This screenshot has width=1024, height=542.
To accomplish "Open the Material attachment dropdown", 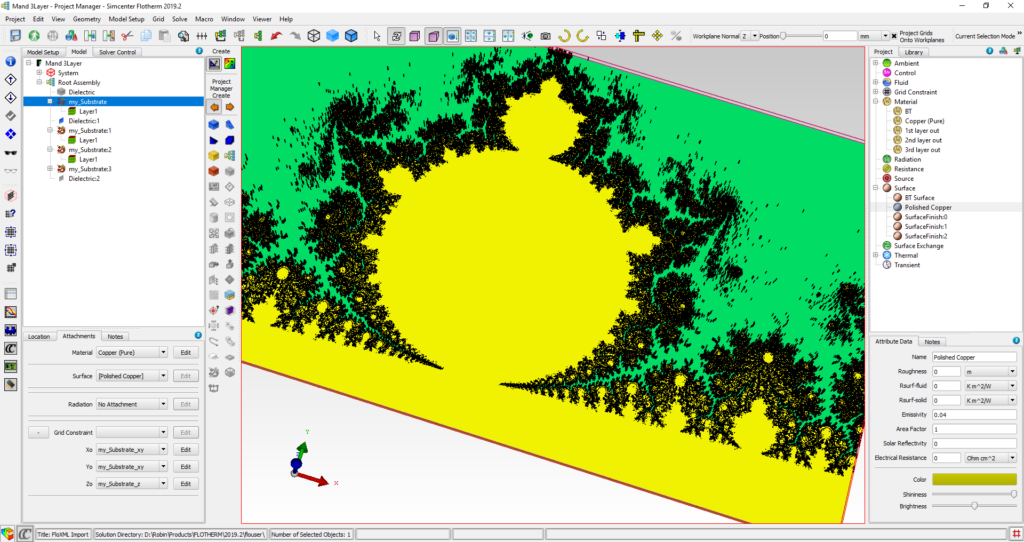I will 131,352.
